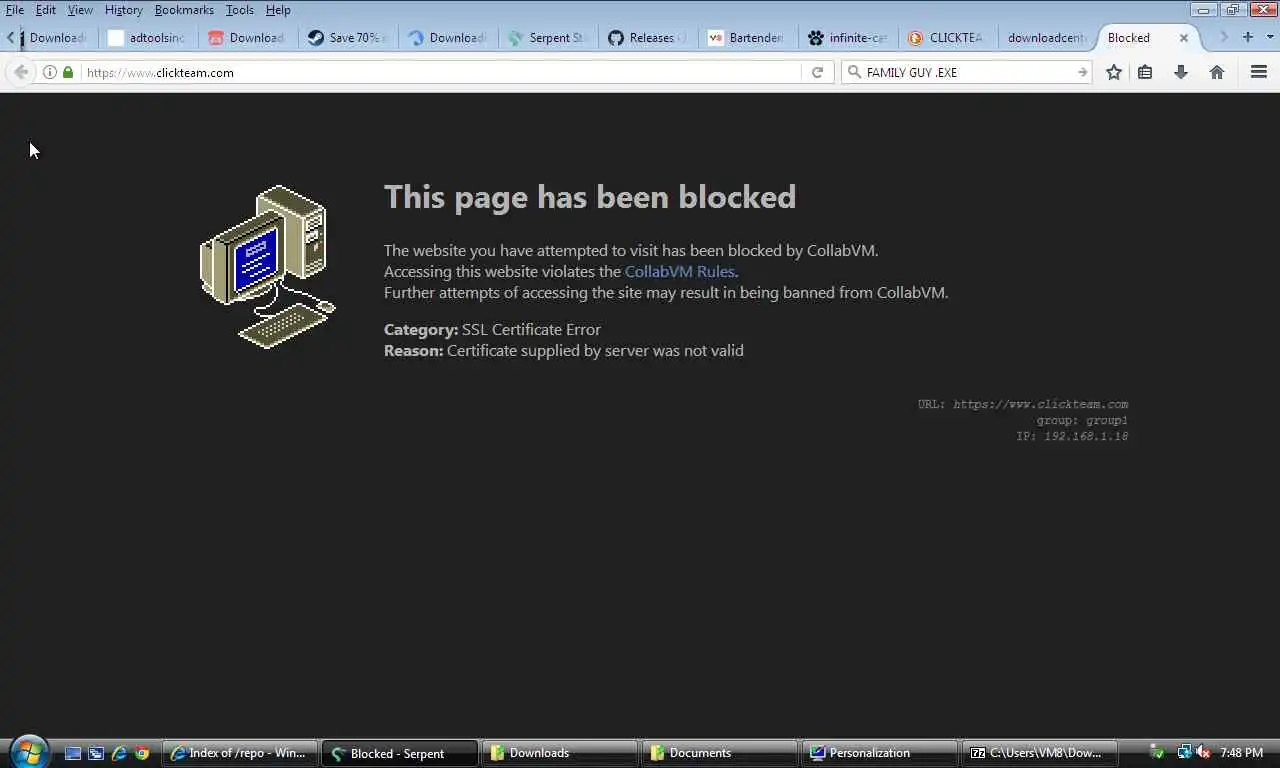List all tabs dropdown arrow

coord(1270,37)
